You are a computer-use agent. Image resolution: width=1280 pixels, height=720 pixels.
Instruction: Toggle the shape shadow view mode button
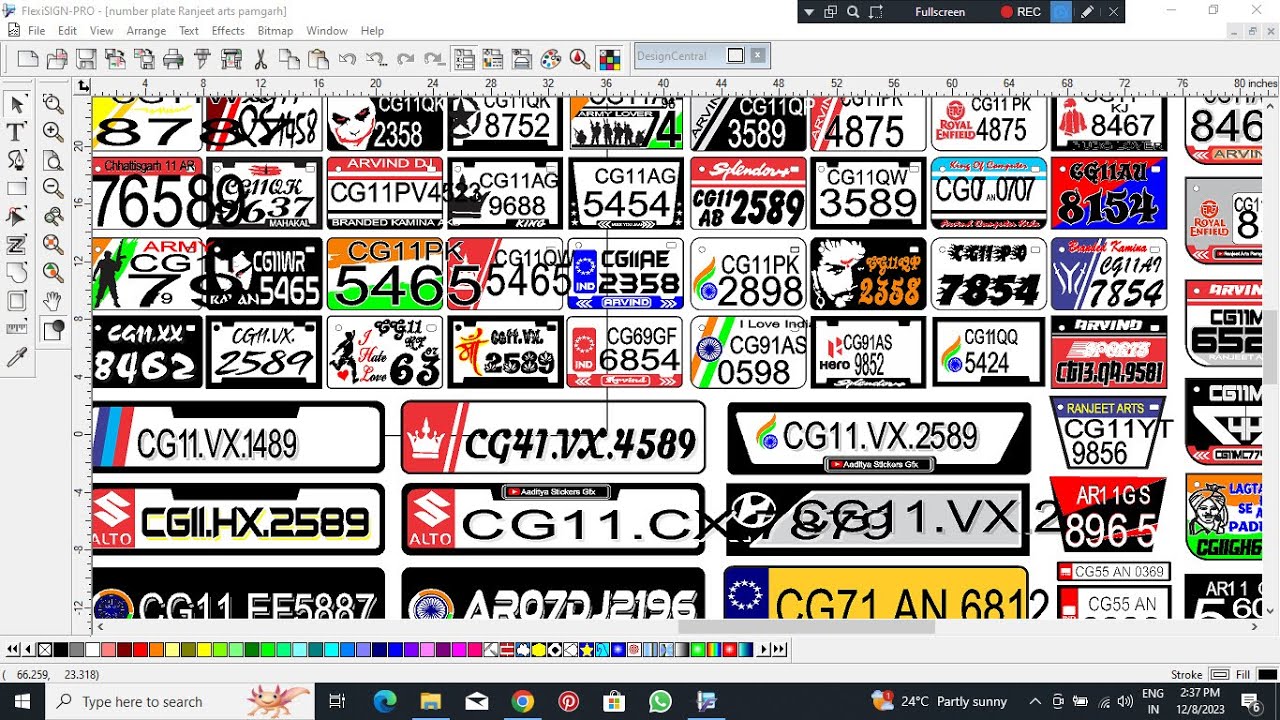point(53,328)
